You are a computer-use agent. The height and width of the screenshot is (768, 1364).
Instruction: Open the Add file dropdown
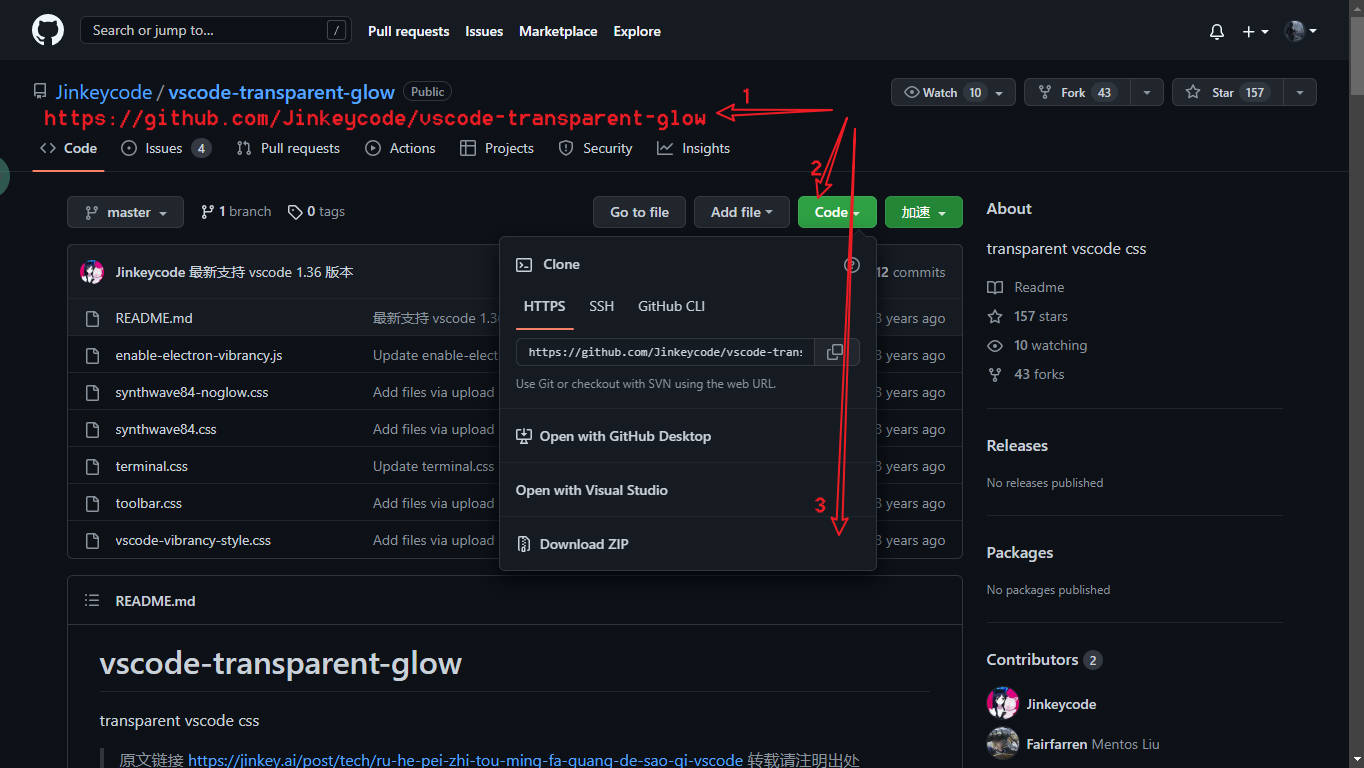click(742, 212)
